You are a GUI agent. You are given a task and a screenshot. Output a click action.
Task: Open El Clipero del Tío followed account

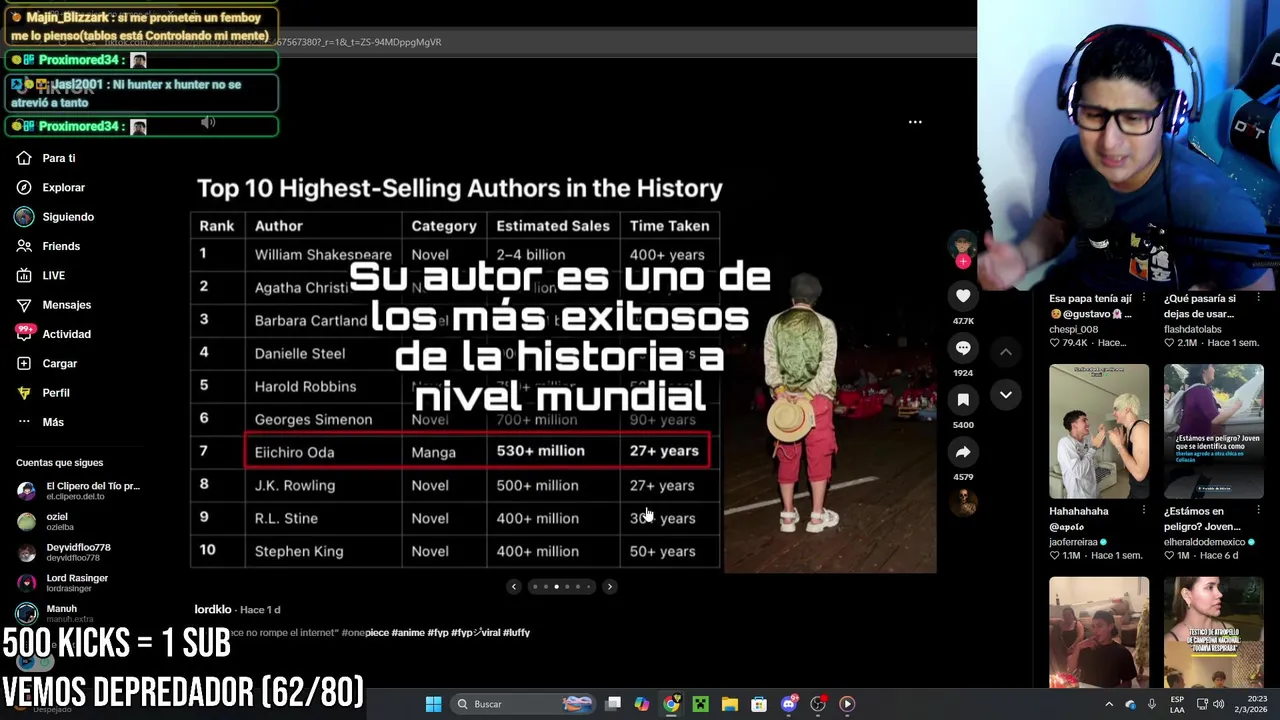78,490
